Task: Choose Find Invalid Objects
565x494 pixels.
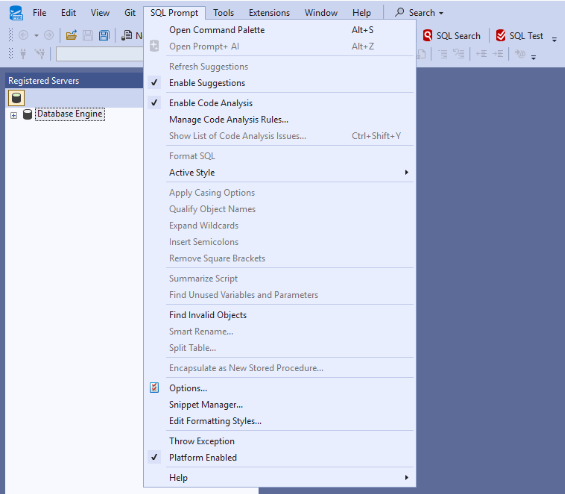Action: pyautogui.click(x=279, y=315)
